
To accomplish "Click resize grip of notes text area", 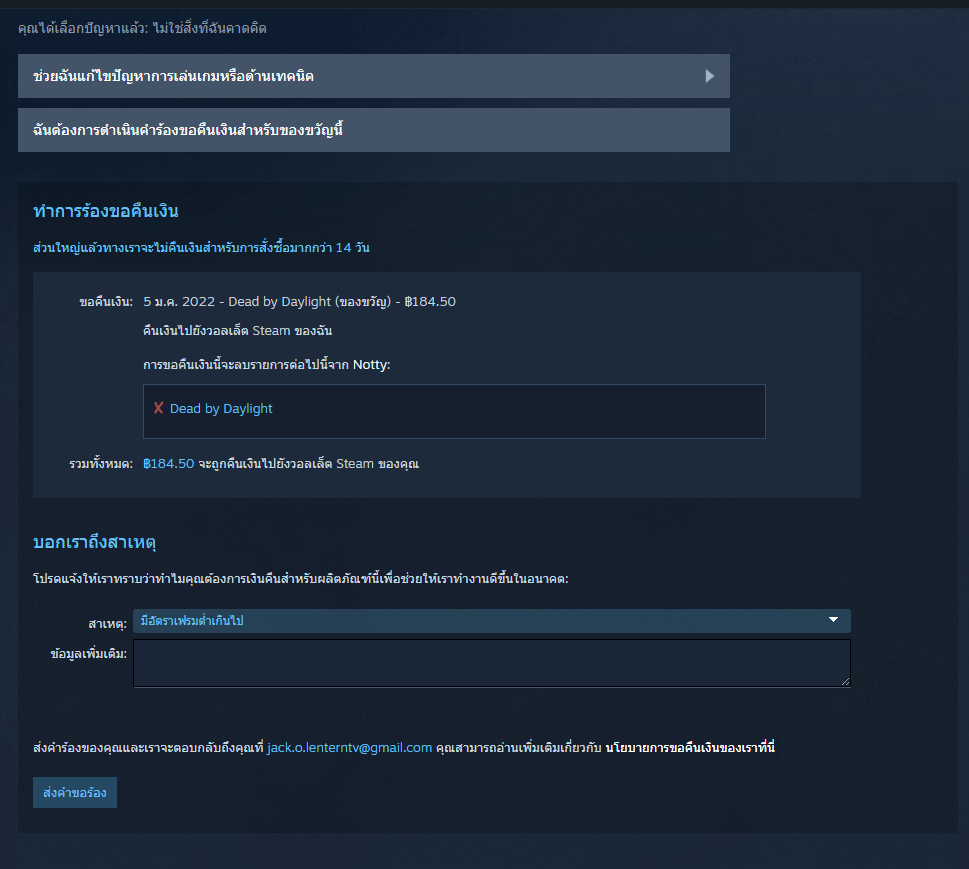I will (845, 681).
